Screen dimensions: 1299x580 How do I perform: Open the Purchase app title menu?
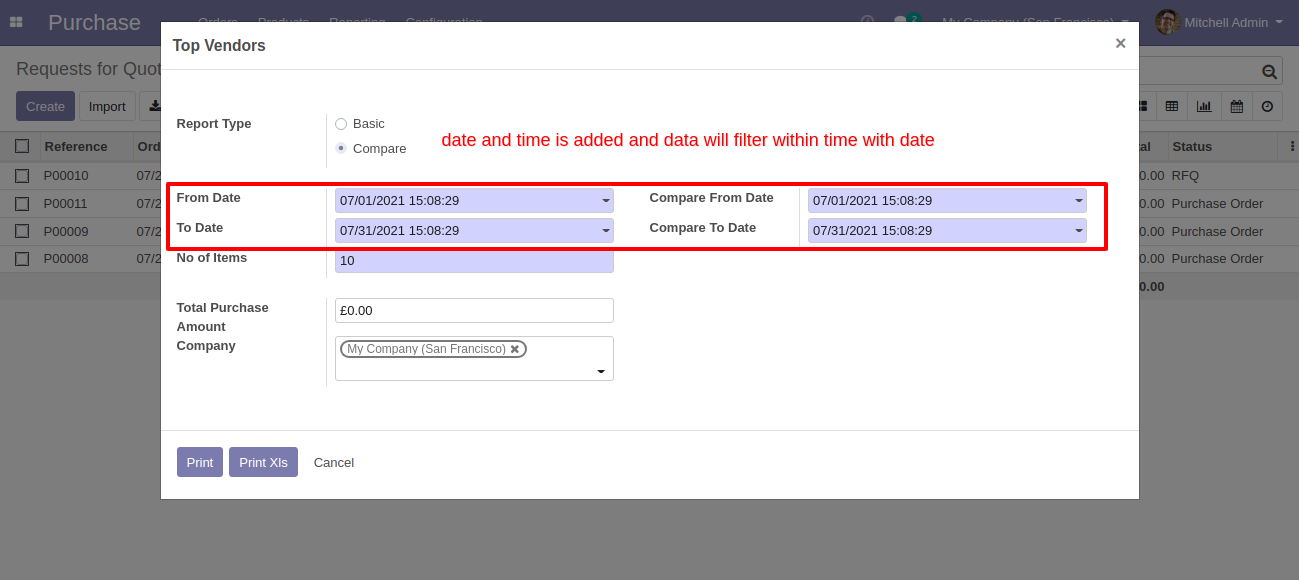click(94, 22)
